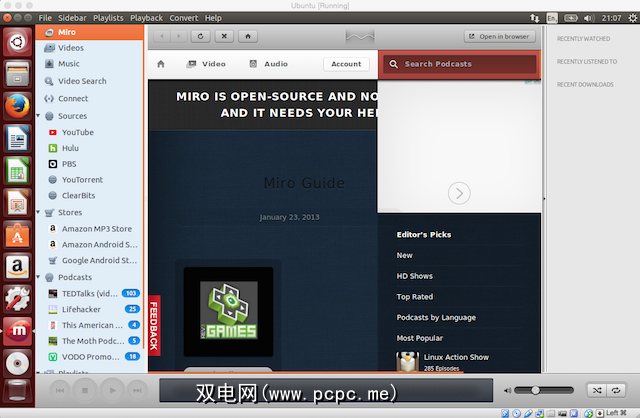Open Podcasts by Language link
The height and width of the screenshot is (418, 640).
point(436,318)
